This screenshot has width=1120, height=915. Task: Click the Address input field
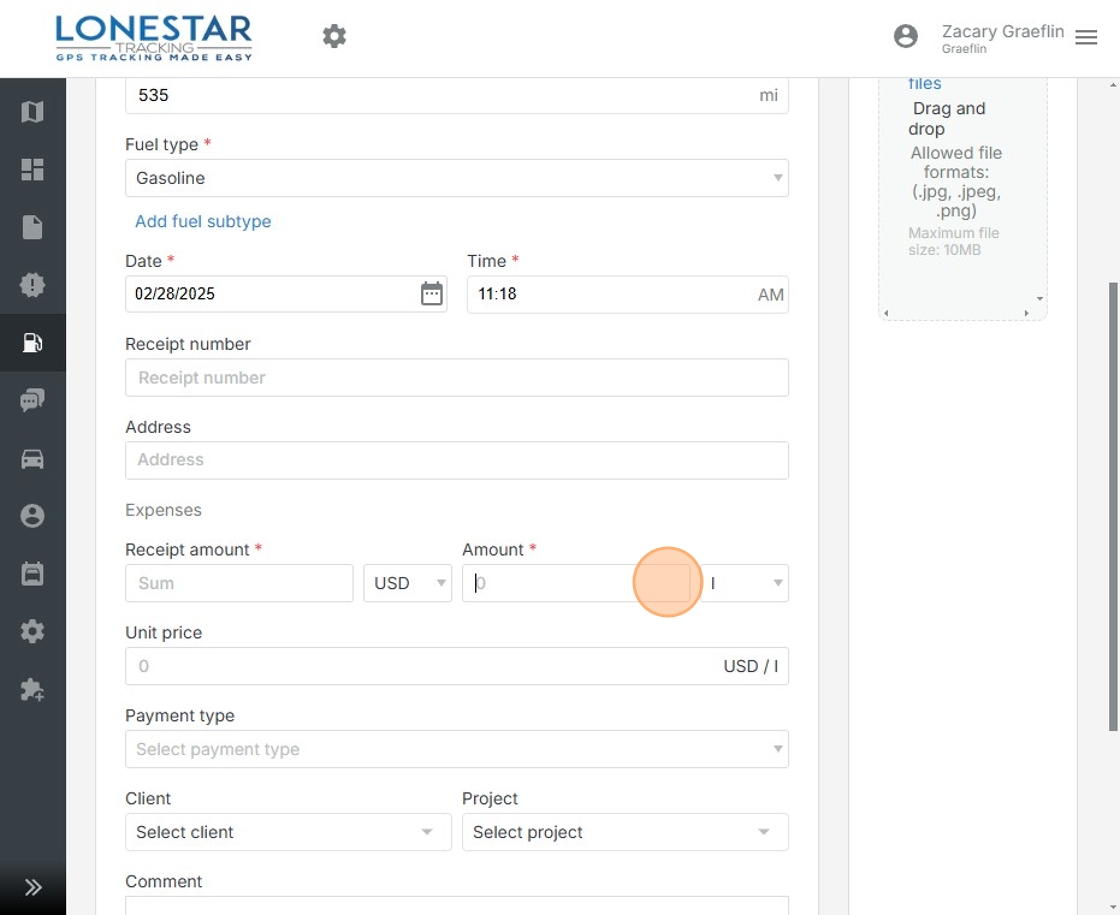point(456,460)
